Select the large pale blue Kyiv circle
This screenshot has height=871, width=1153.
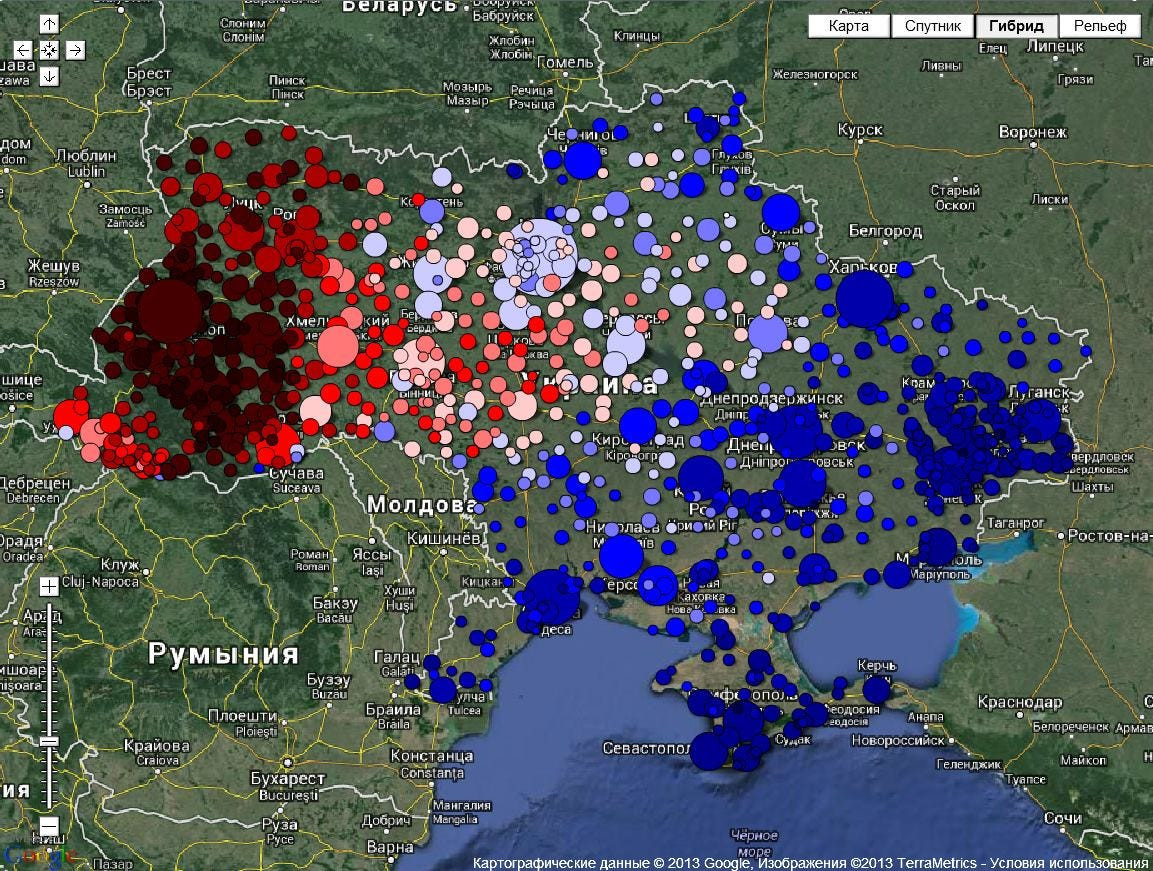540,257
